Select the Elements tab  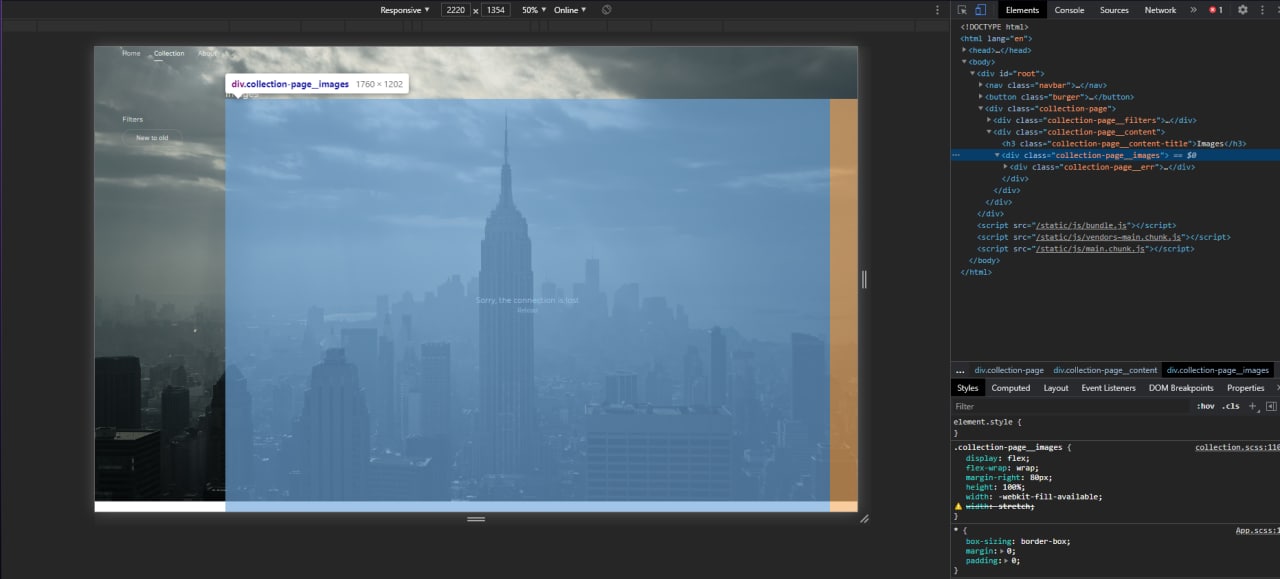point(1022,10)
